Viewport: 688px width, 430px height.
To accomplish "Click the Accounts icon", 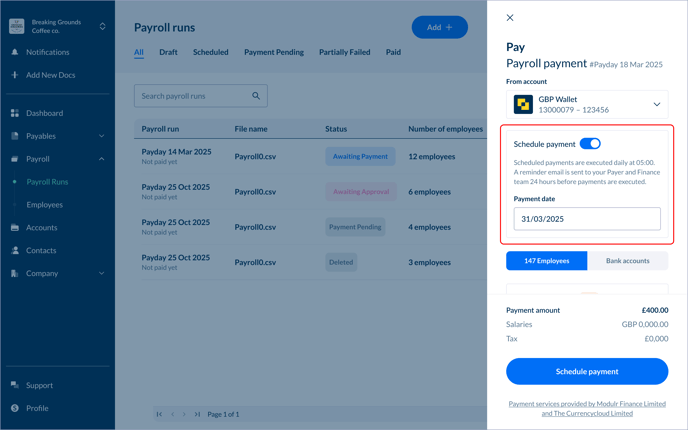I will tap(14, 228).
